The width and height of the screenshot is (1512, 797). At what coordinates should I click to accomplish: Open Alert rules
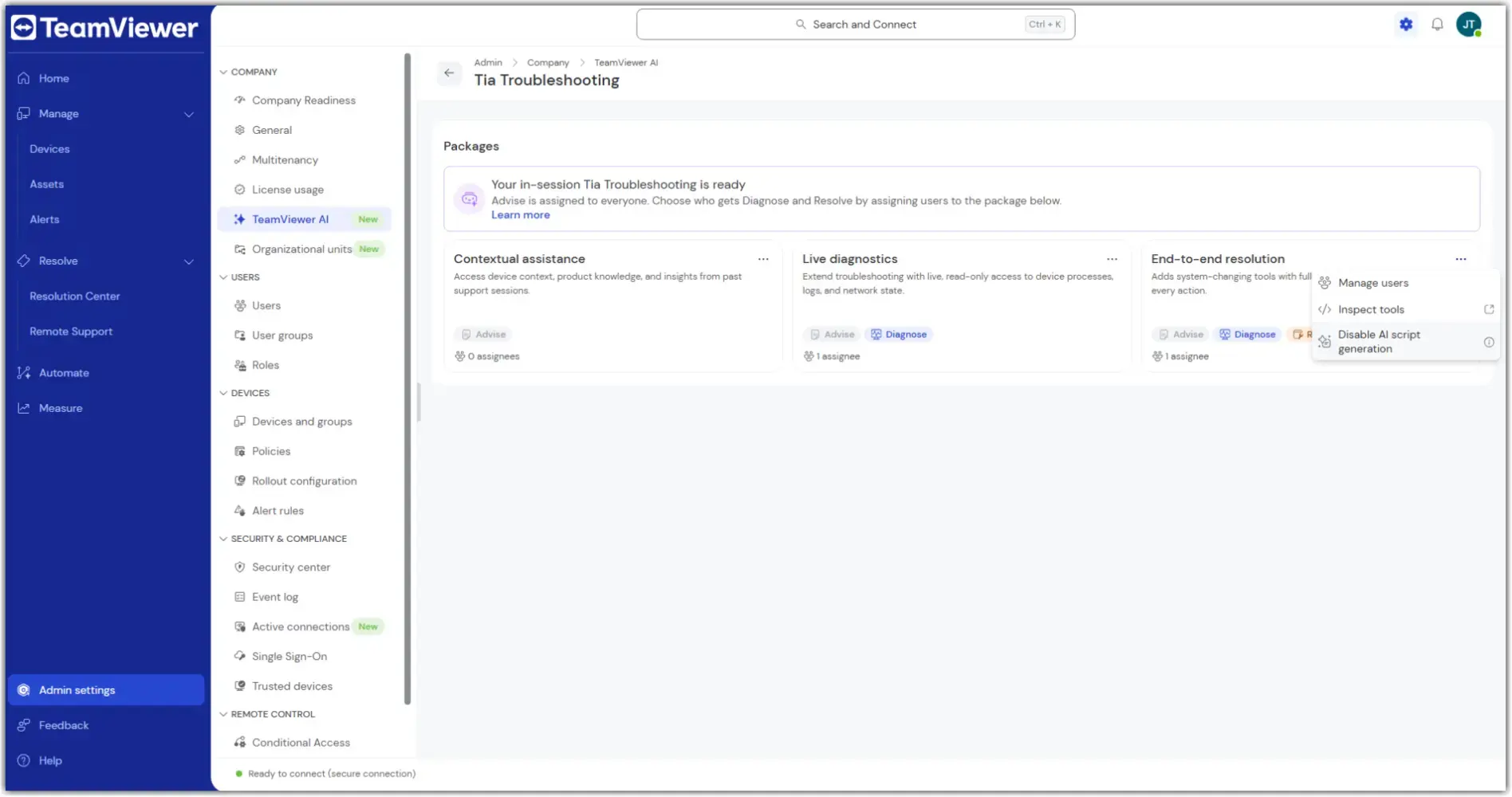pos(305,511)
